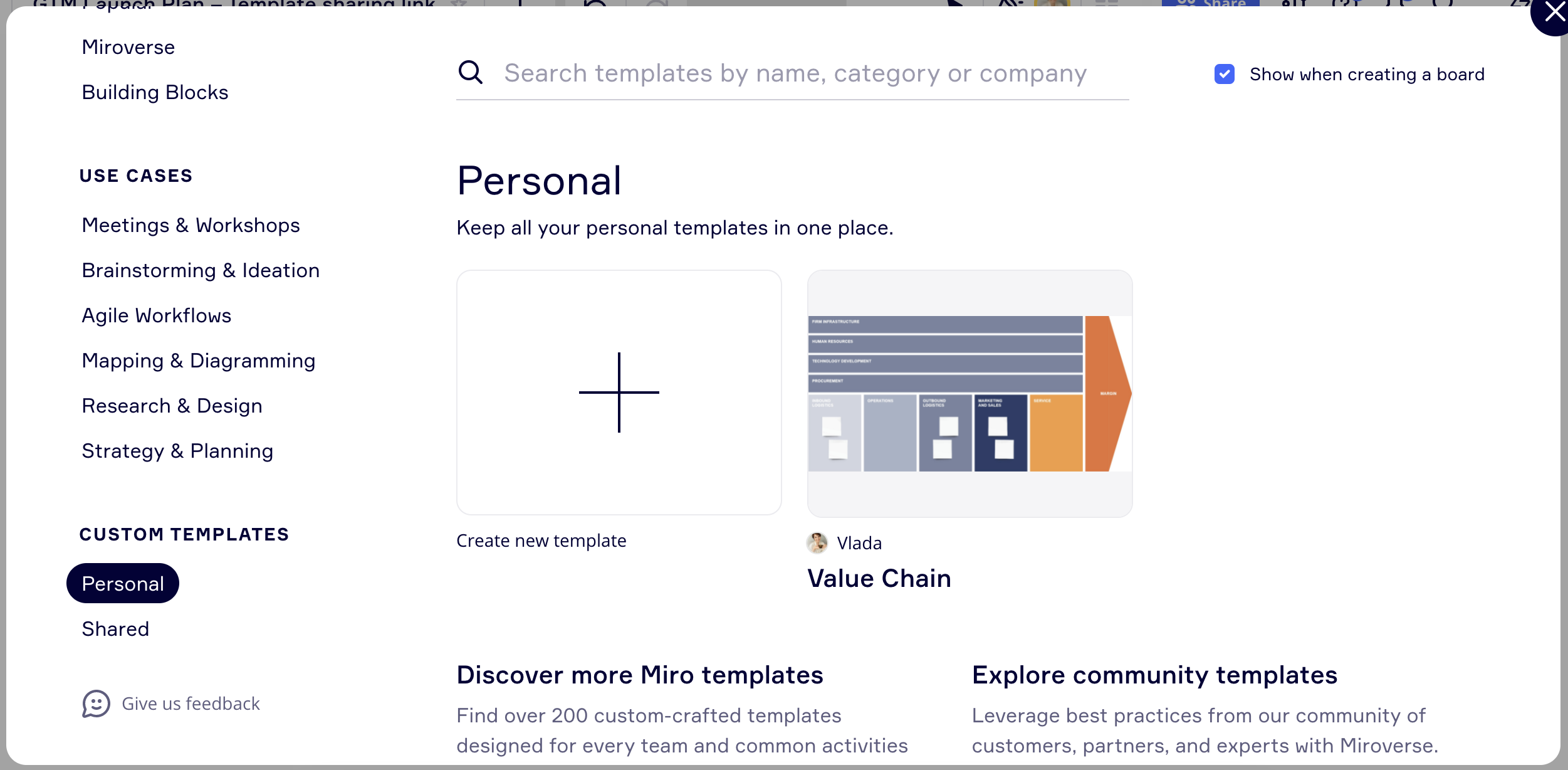Open the Meetings & Workshops category
The image size is (1568, 770).
click(x=190, y=224)
